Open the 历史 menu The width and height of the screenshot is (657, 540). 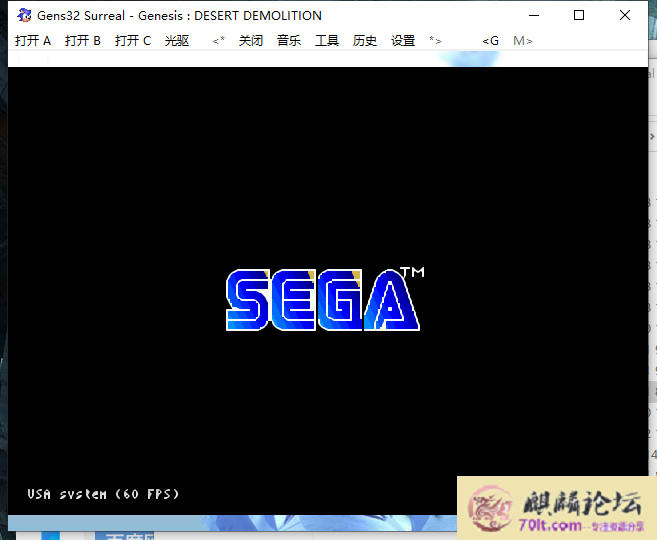(365, 41)
